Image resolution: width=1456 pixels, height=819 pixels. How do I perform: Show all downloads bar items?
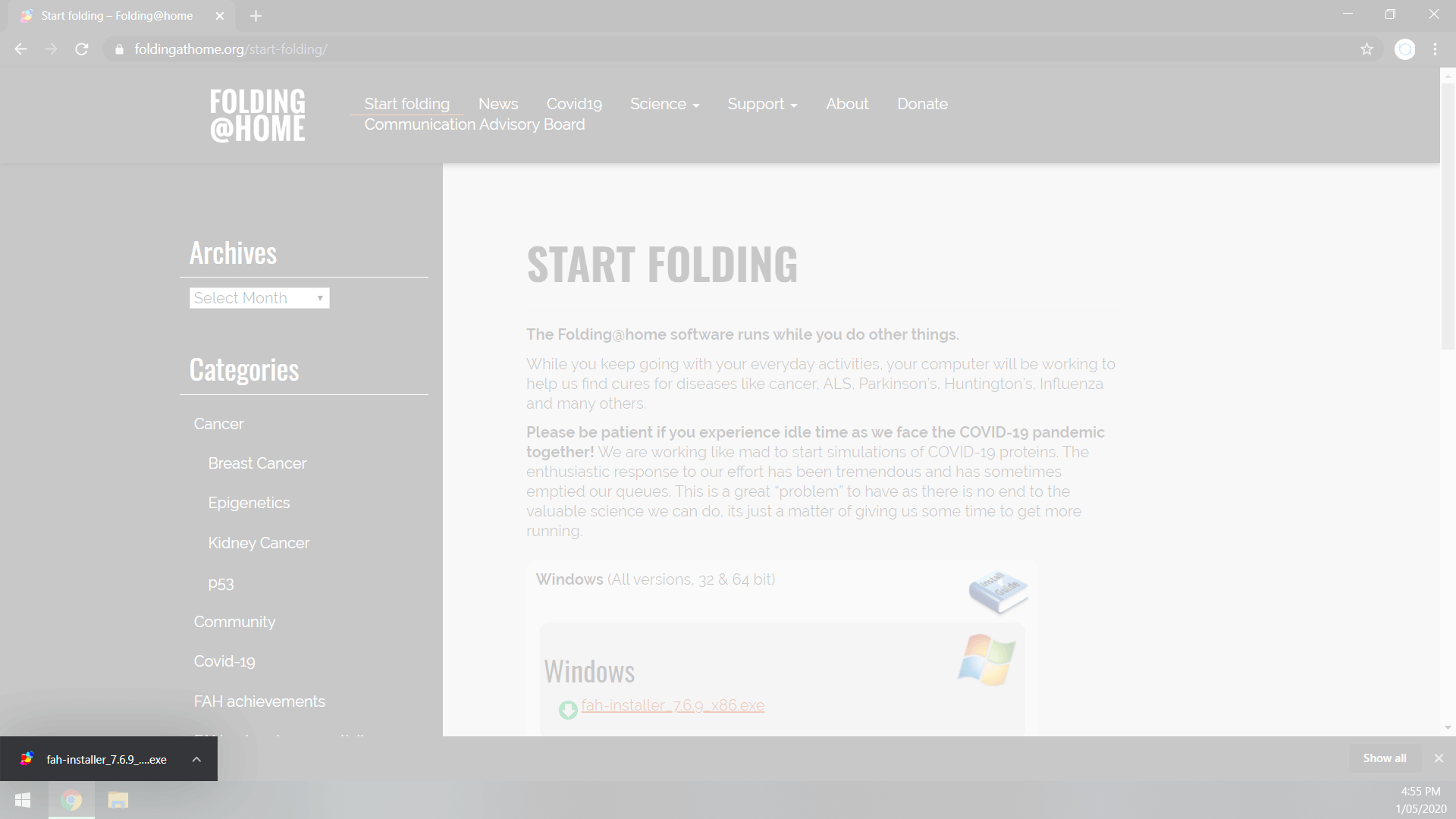(x=1383, y=758)
